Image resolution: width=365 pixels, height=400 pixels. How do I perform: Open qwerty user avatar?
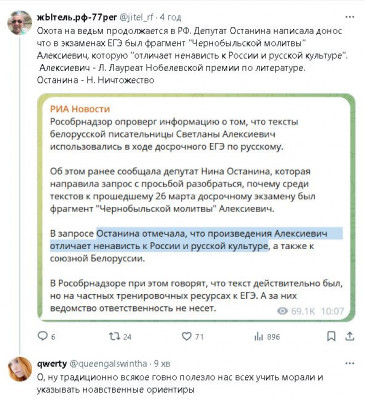[19, 369]
